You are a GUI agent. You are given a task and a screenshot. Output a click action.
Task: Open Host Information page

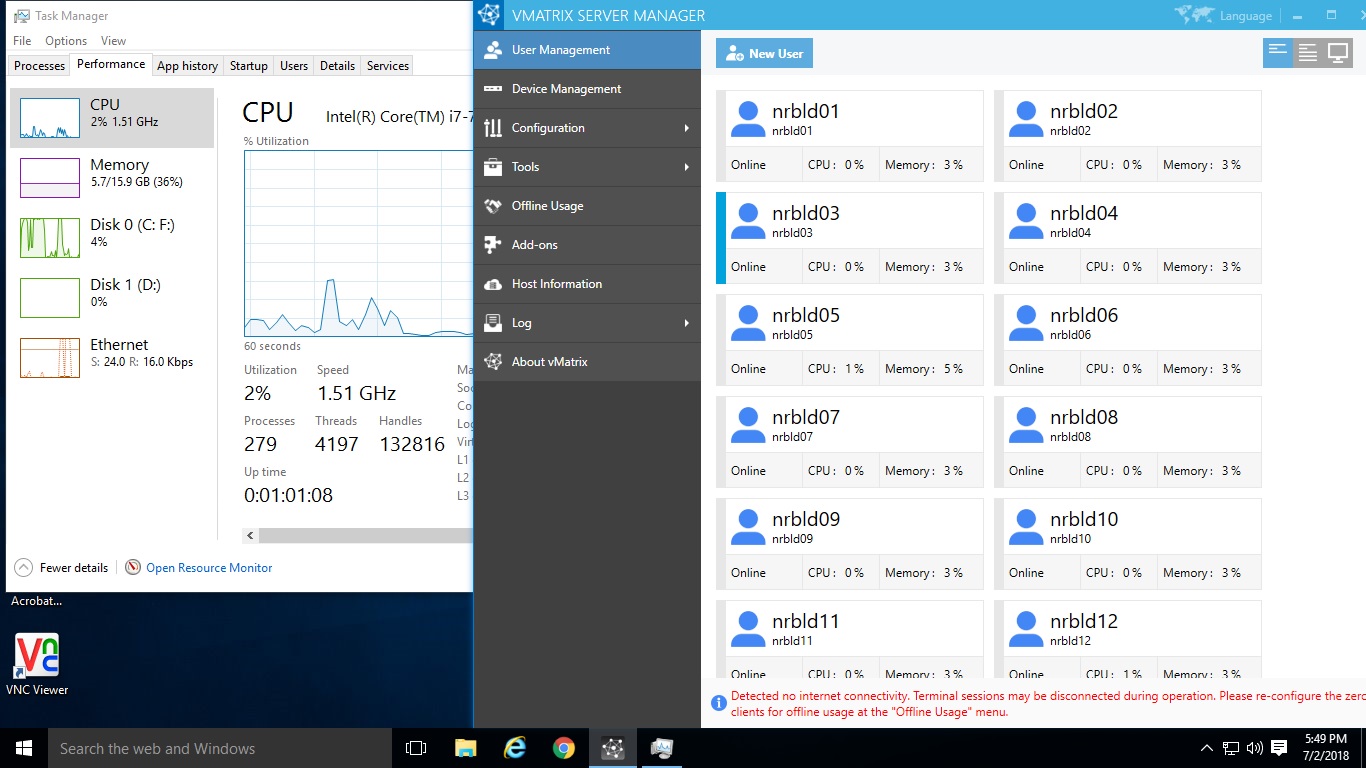tap(587, 284)
